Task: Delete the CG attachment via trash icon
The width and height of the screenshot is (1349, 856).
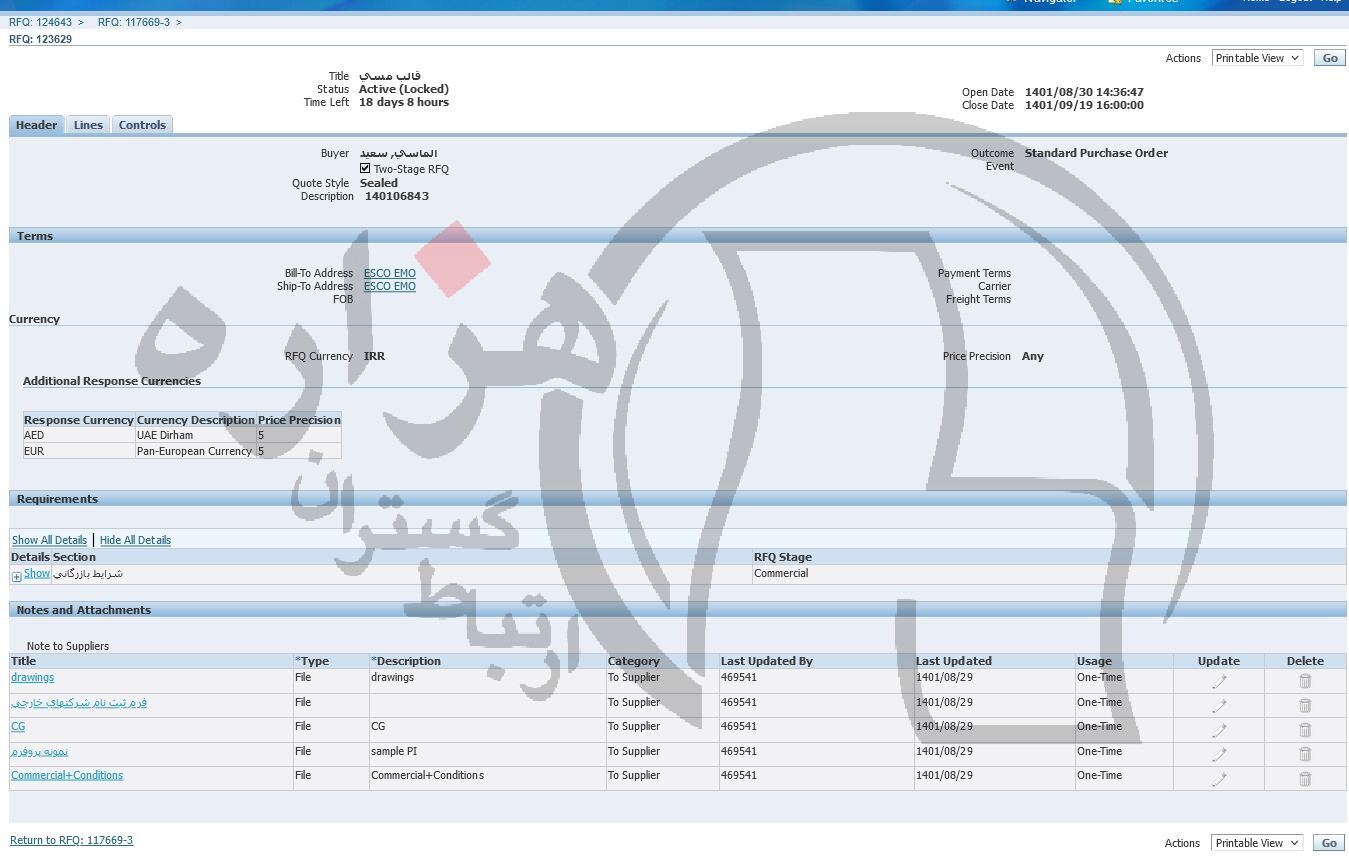Action: tap(1304, 730)
